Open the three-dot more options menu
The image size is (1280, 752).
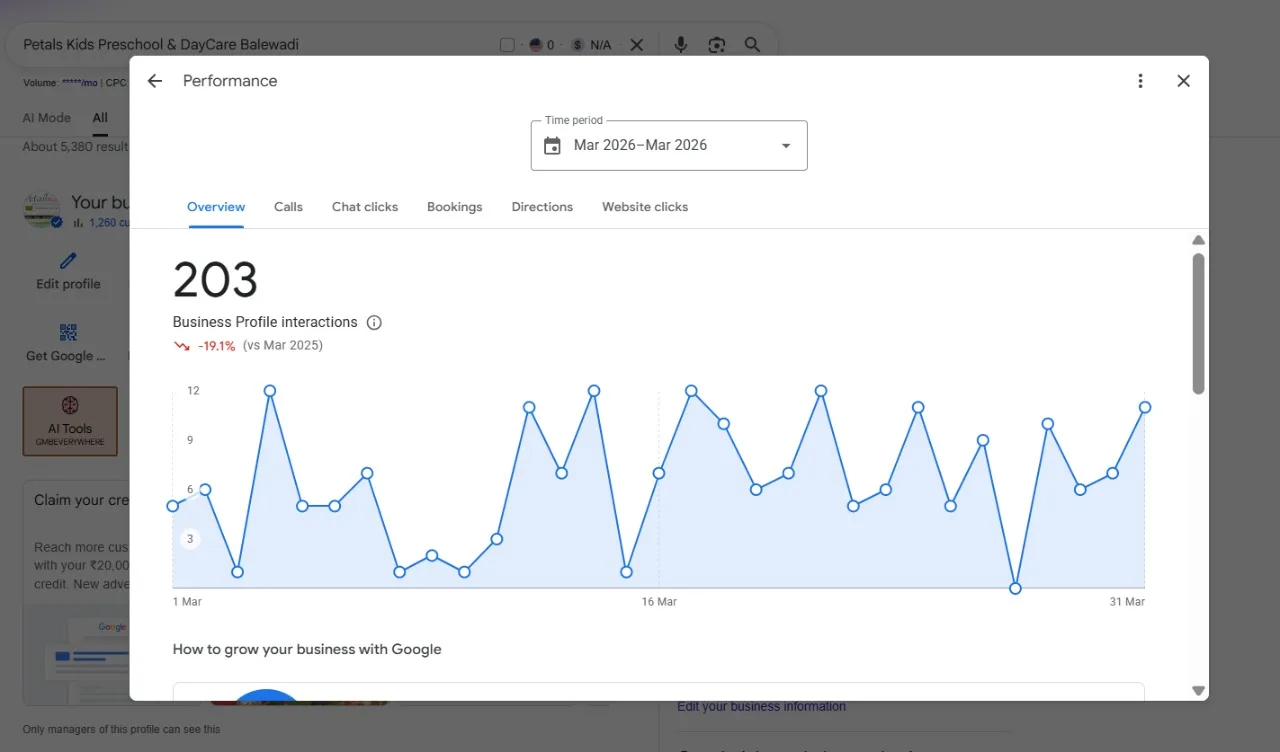(x=1140, y=81)
